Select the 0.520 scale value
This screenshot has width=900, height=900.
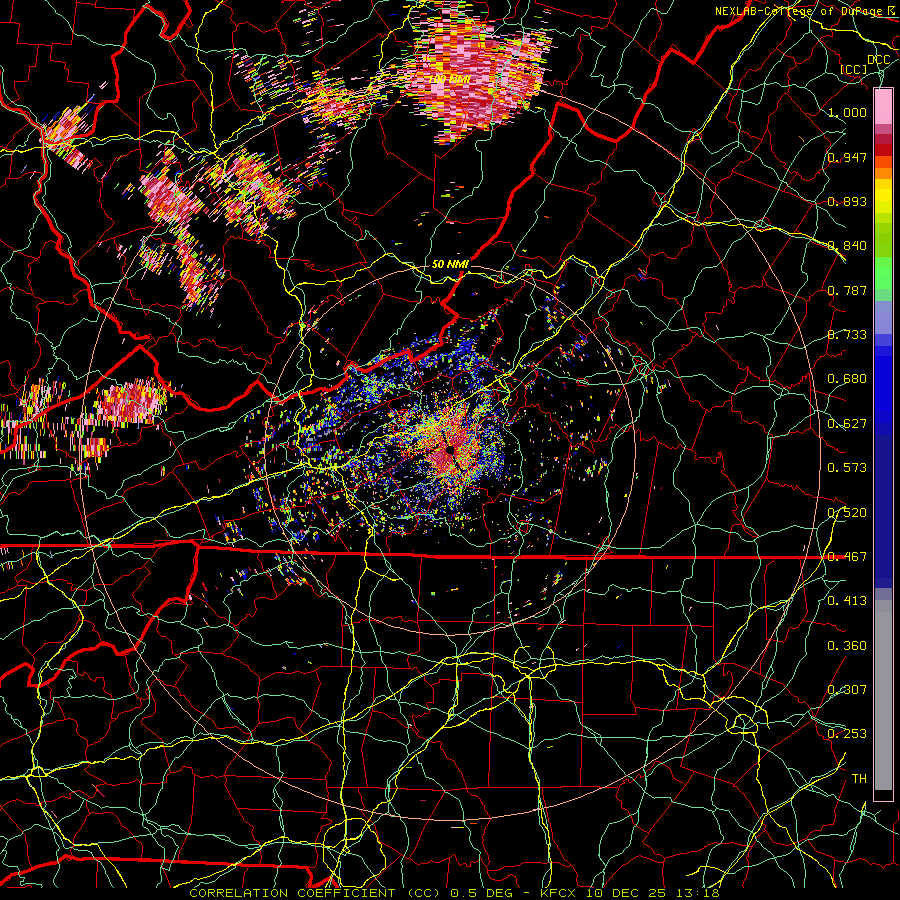click(x=847, y=513)
